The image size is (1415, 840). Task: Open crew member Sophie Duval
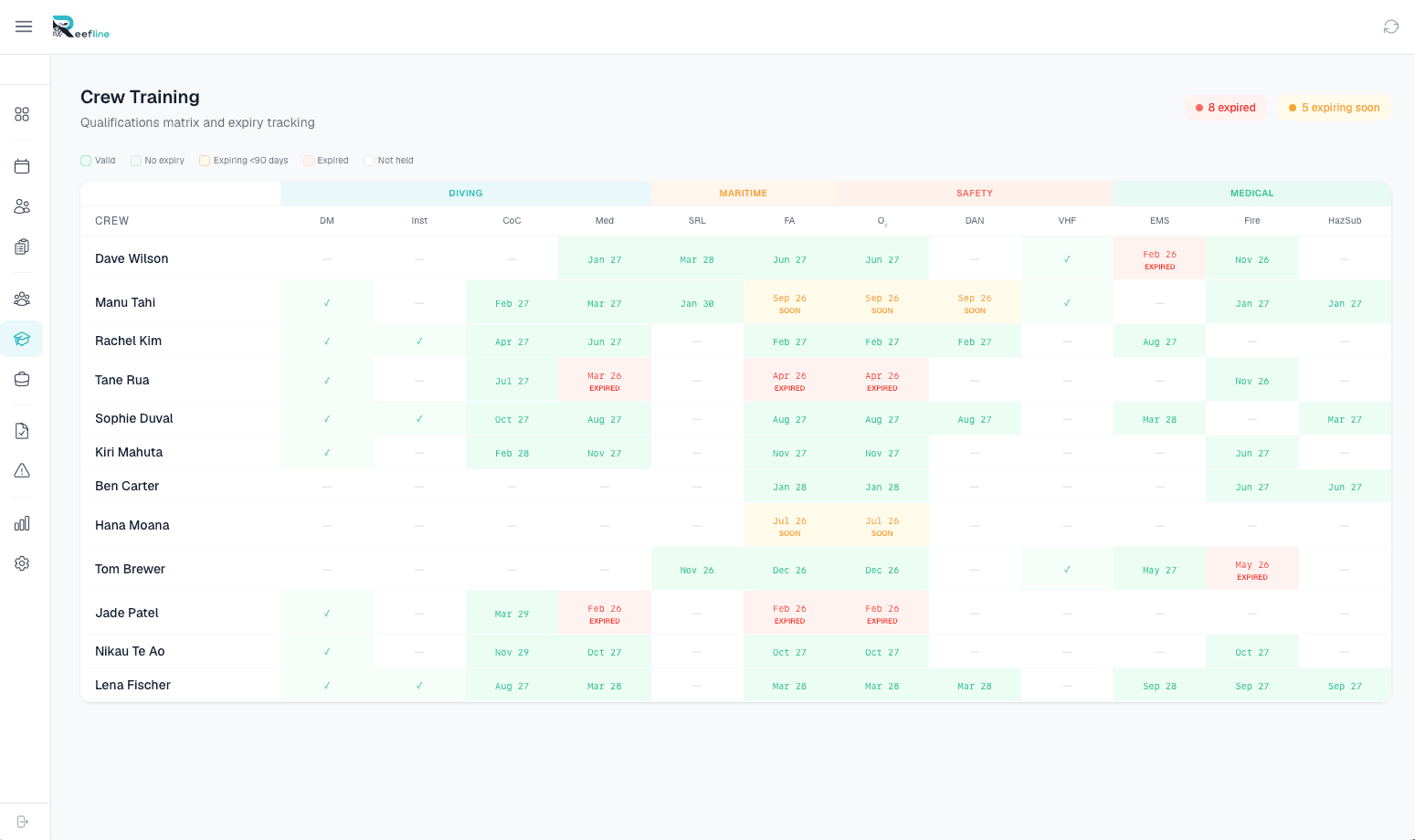click(134, 418)
